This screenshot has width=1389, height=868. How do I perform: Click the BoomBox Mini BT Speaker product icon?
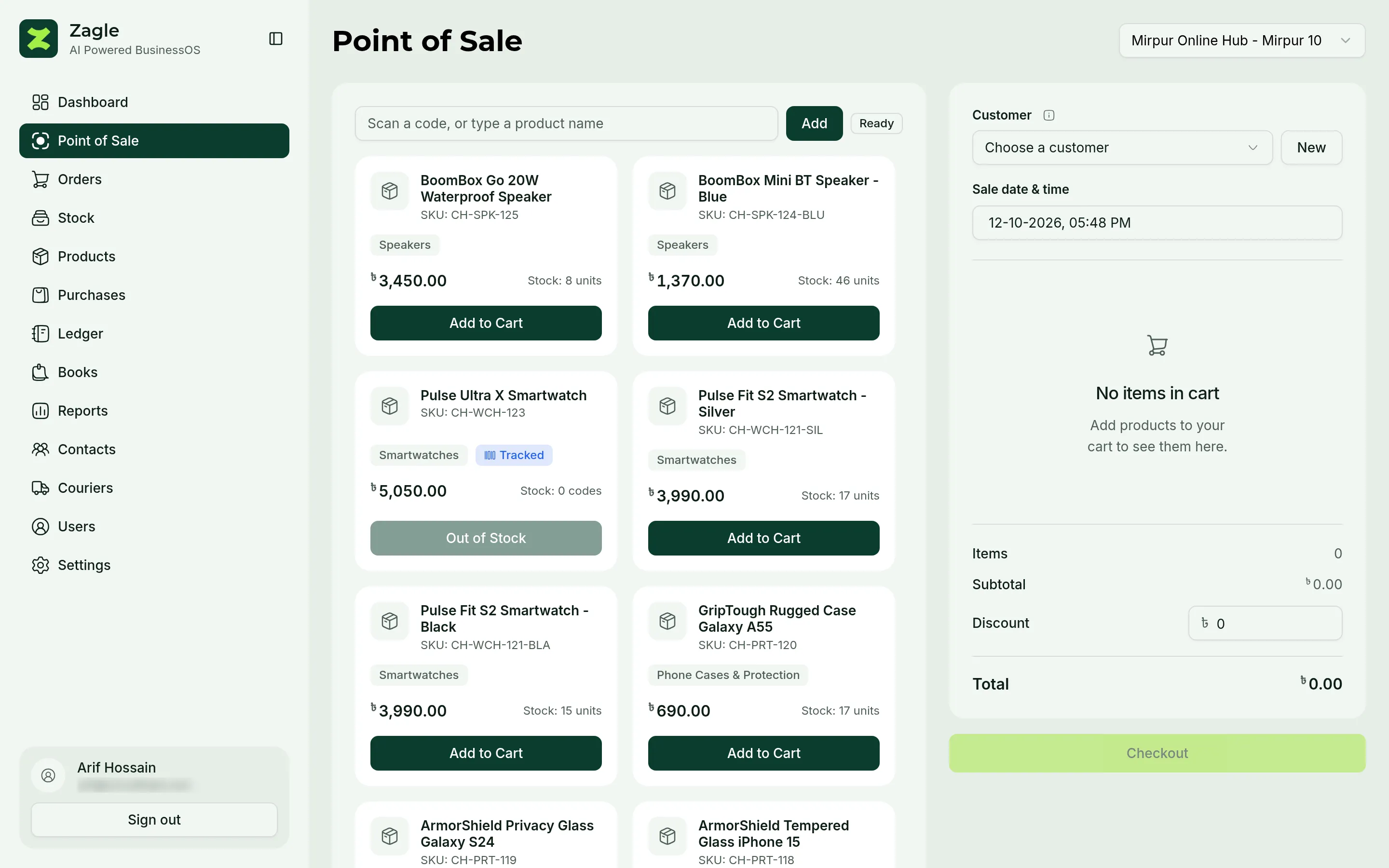pyautogui.click(x=667, y=190)
